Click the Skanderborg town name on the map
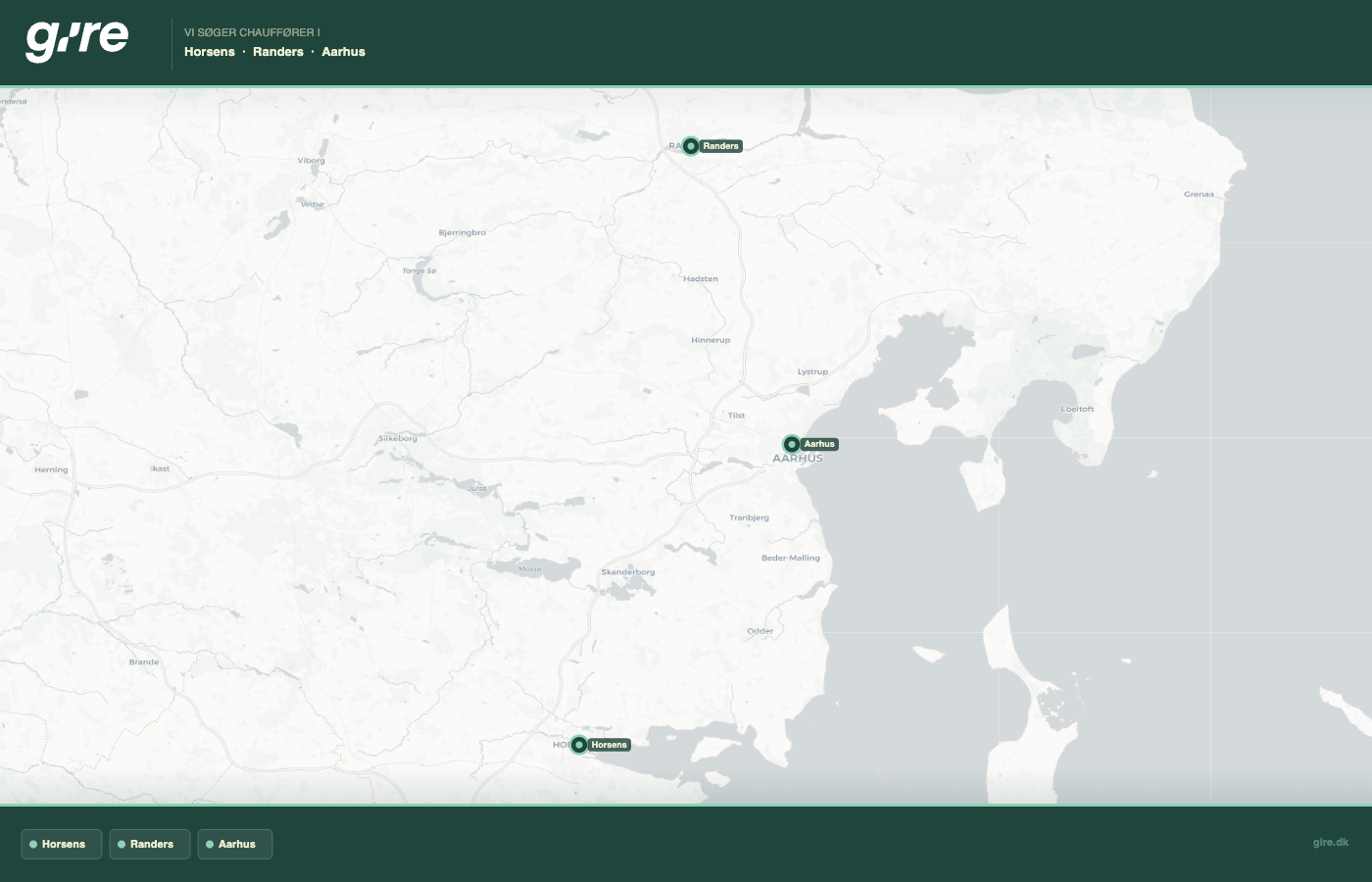Screen dimensions: 1372x882 [x=628, y=571]
